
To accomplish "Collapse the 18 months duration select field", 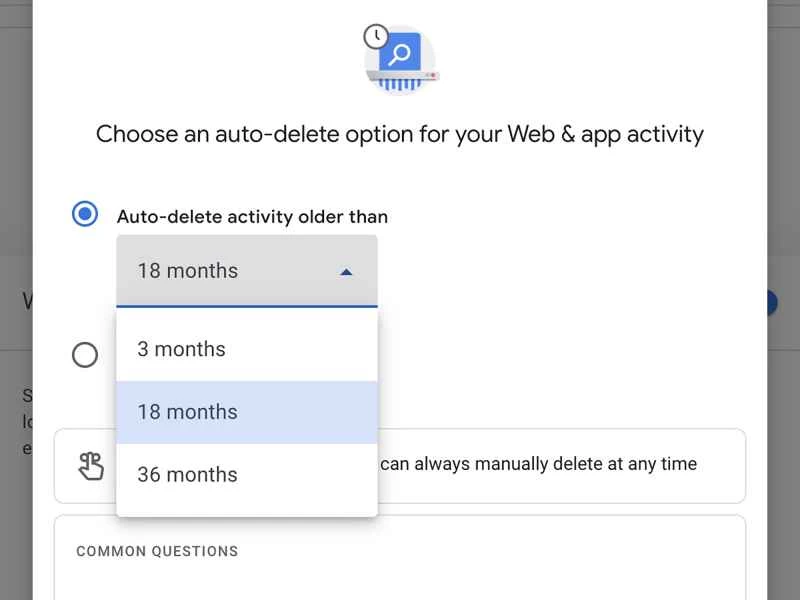I will (246, 271).
